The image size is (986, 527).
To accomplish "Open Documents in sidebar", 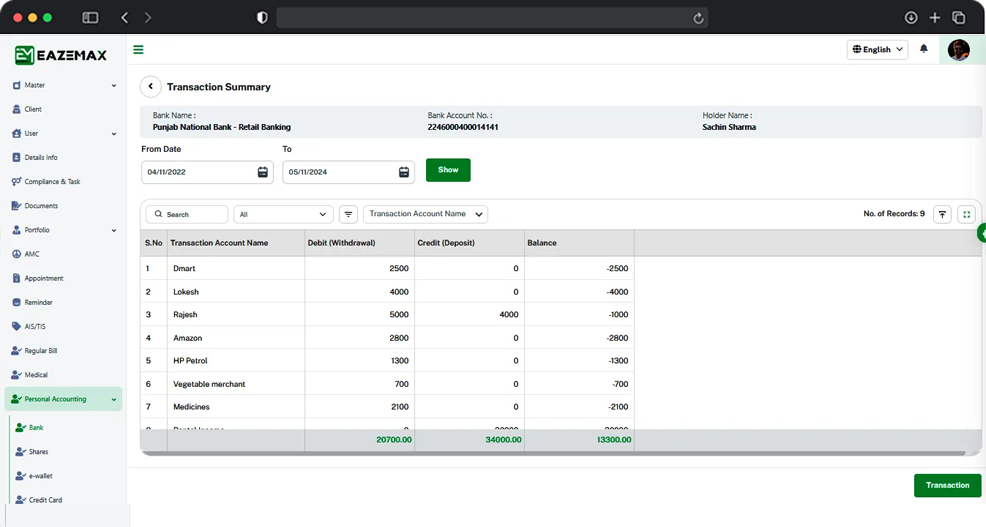I will 64,206.
